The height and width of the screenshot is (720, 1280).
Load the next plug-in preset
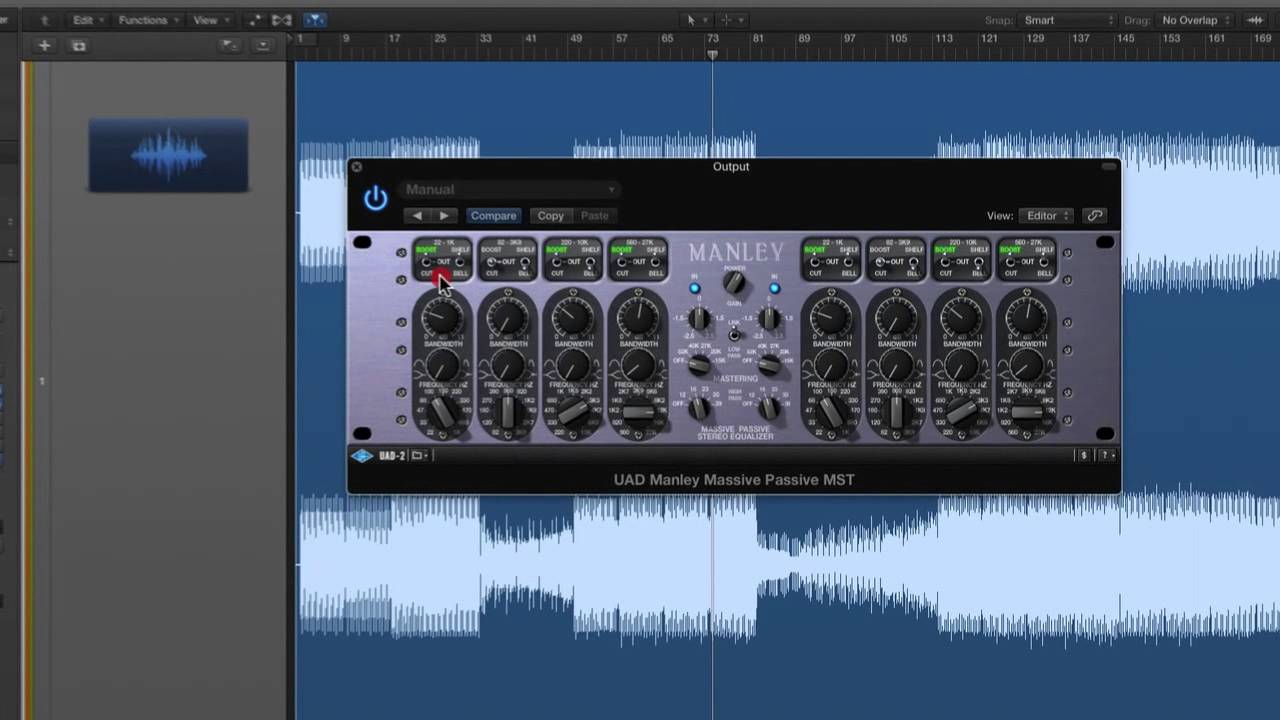point(444,216)
